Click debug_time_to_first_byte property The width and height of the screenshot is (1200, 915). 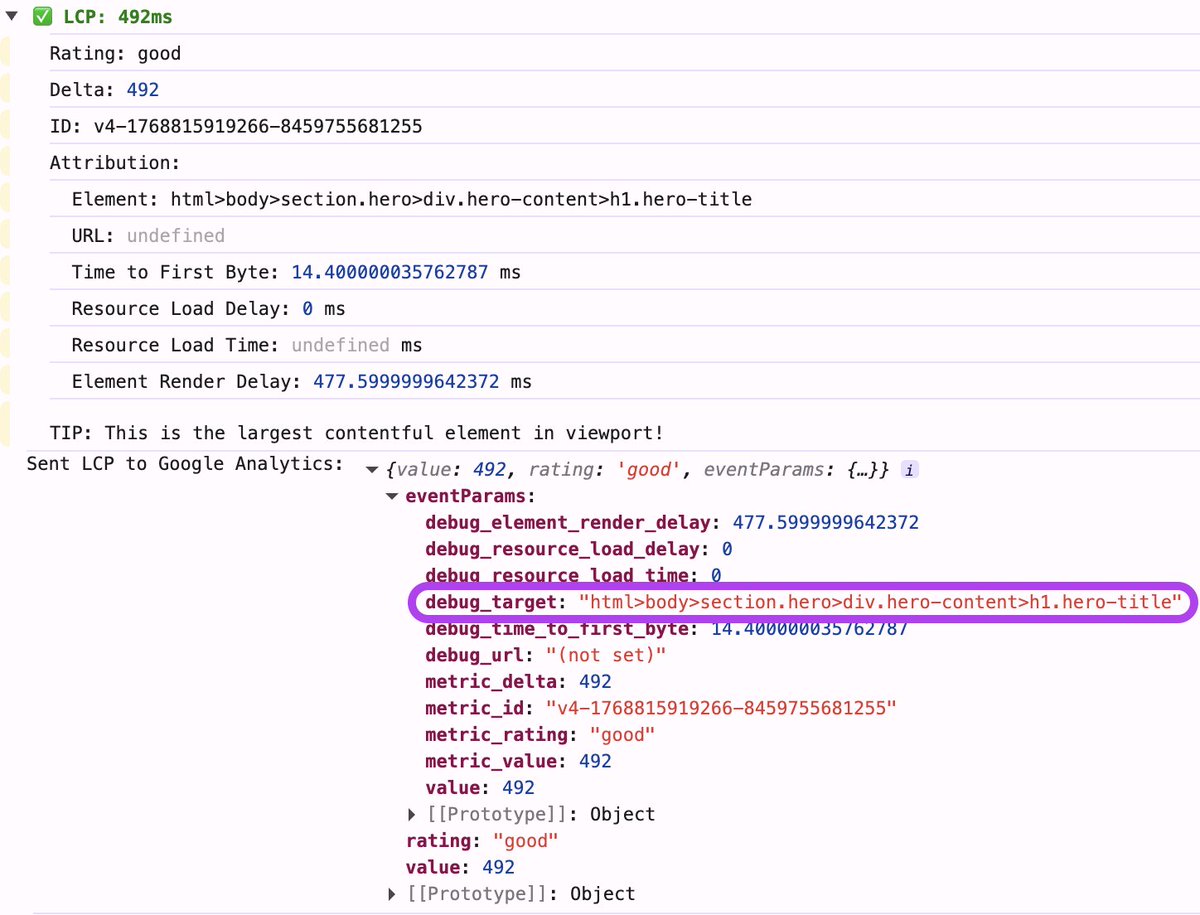point(666,628)
